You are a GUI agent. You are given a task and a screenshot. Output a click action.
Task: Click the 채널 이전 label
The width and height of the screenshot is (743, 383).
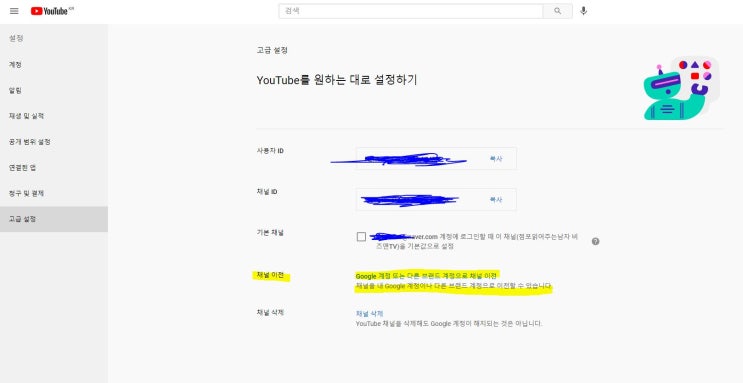(x=270, y=275)
